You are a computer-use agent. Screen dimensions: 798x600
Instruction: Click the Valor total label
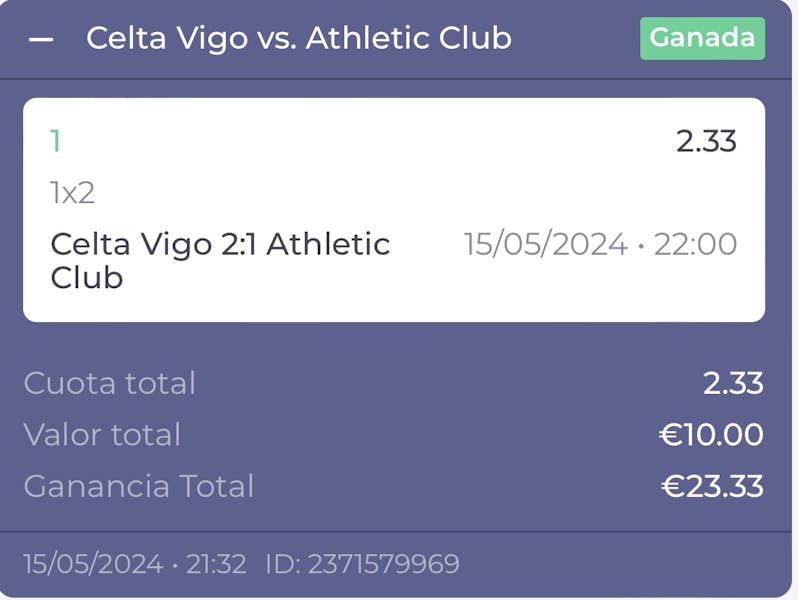click(x=102, y=435)
